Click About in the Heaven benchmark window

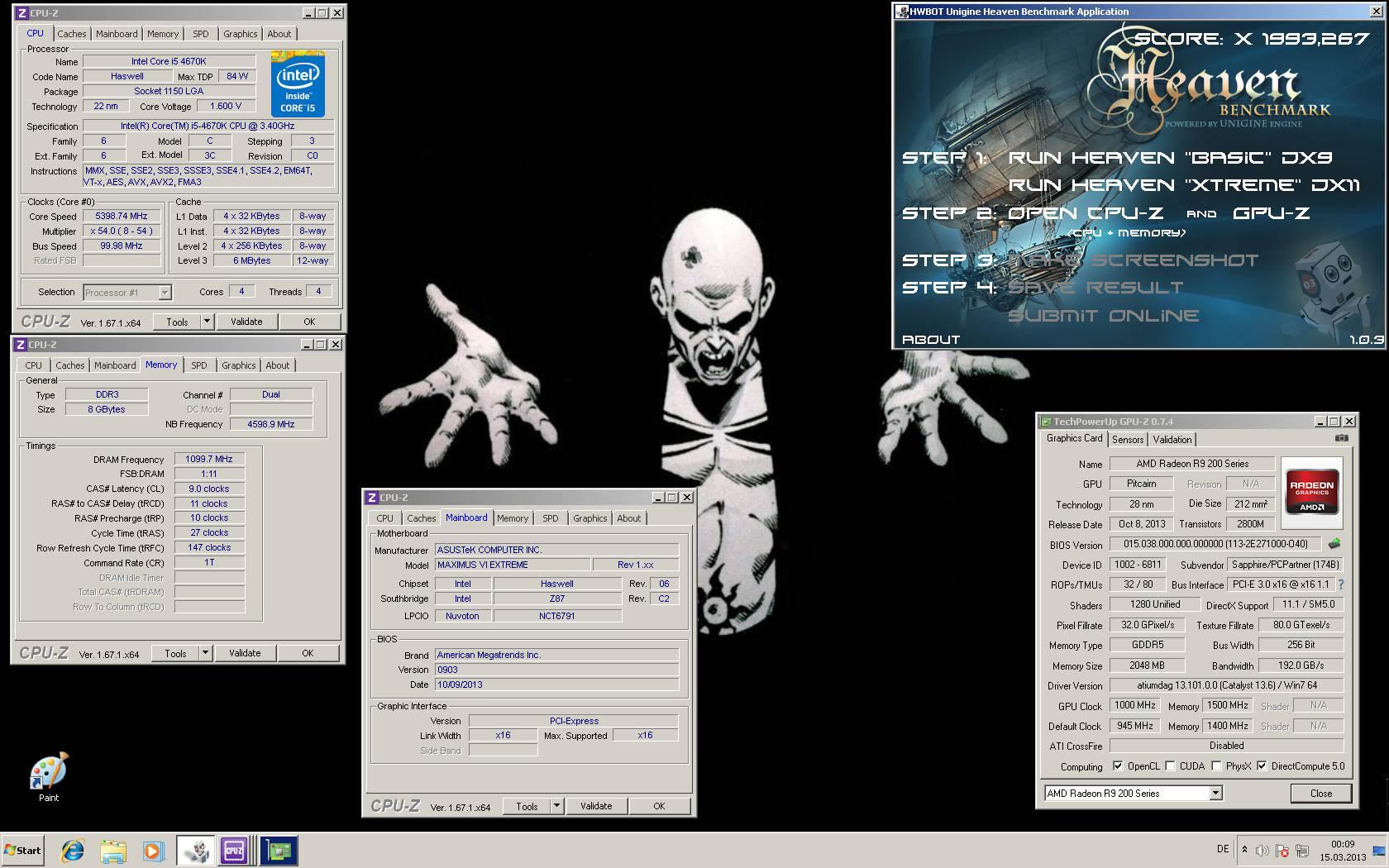click(931, 340)
